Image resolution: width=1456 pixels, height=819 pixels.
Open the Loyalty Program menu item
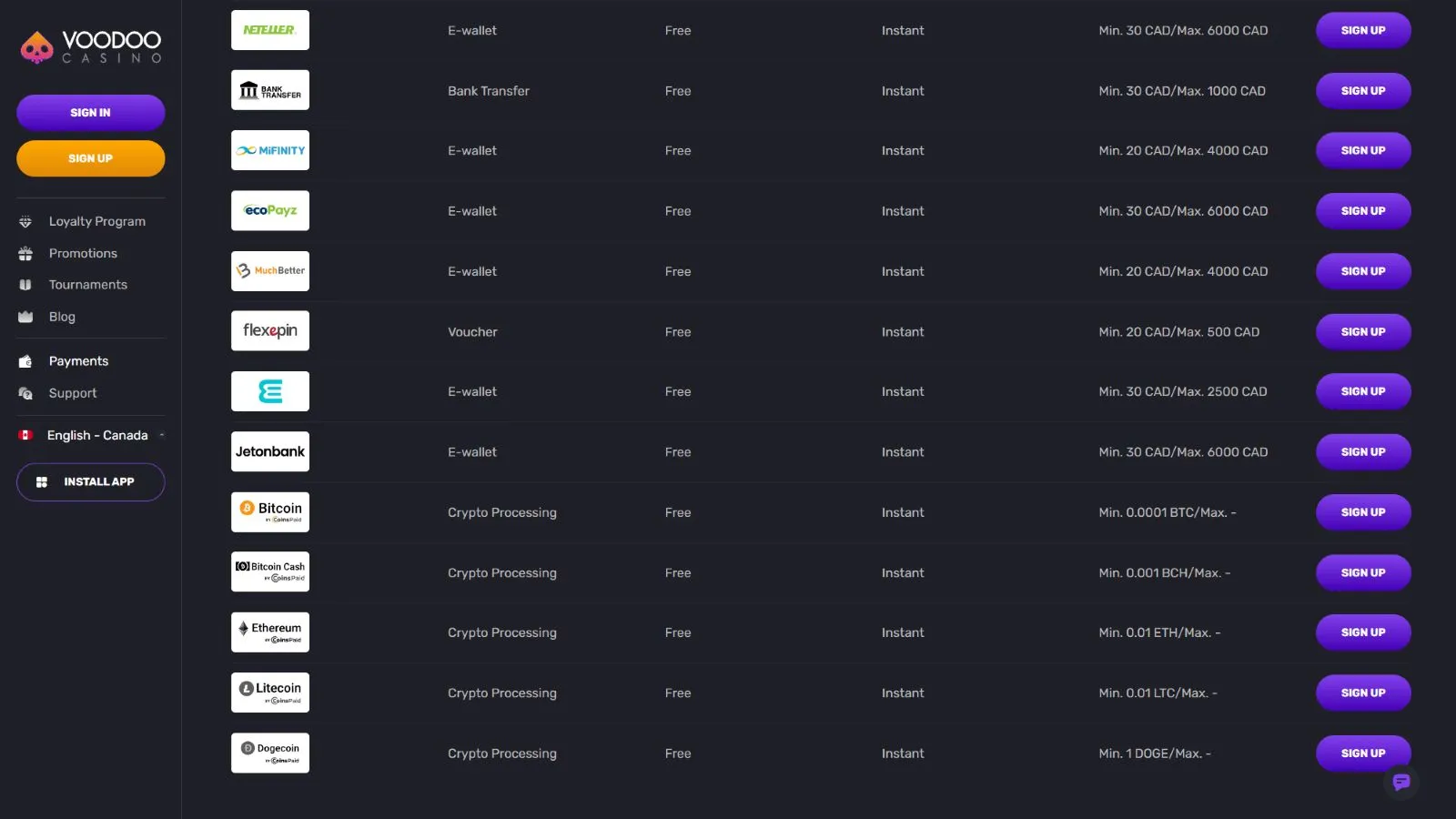[x=96, y=221]
